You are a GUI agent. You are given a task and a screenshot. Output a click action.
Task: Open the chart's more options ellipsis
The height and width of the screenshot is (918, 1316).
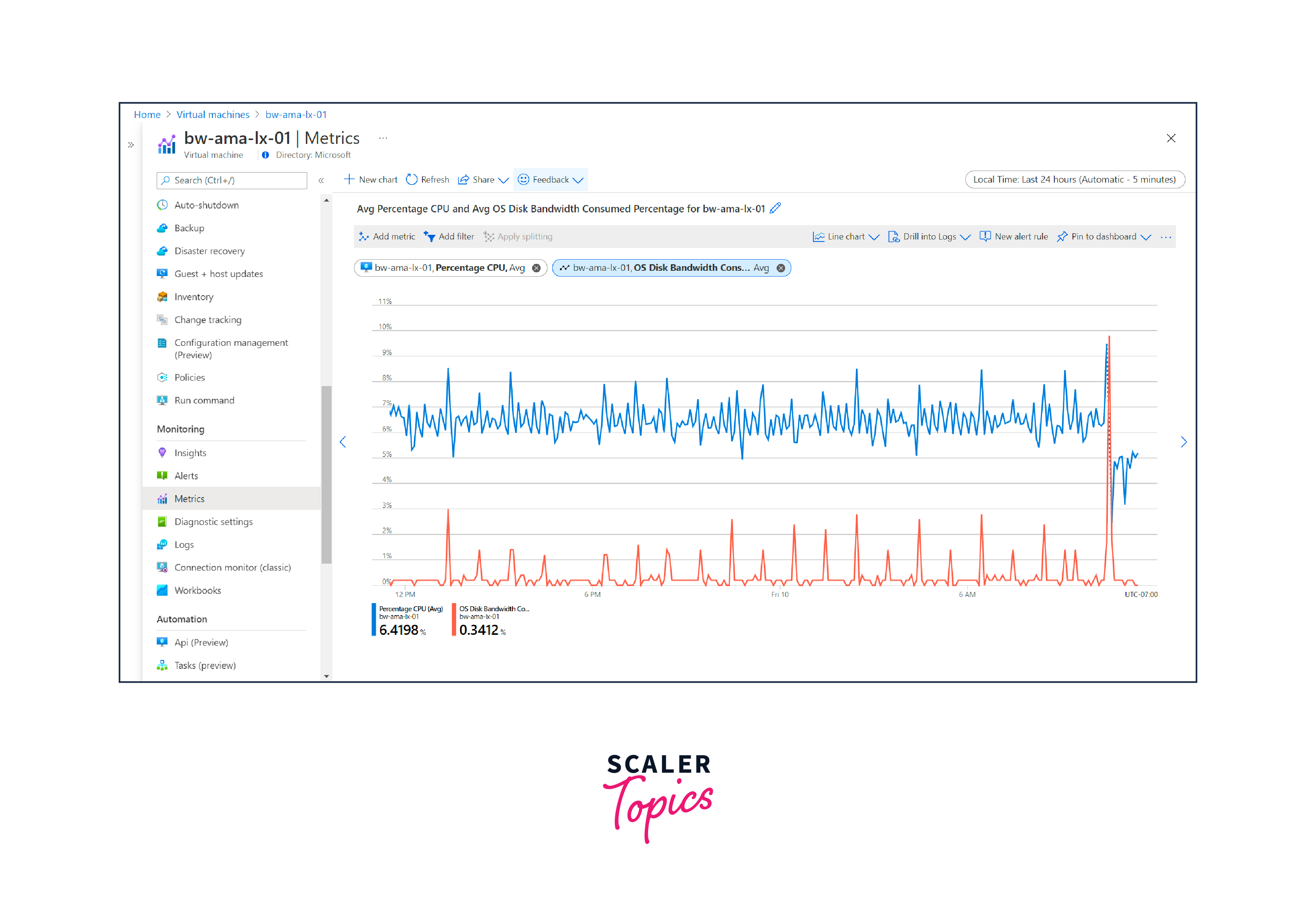1165,237
